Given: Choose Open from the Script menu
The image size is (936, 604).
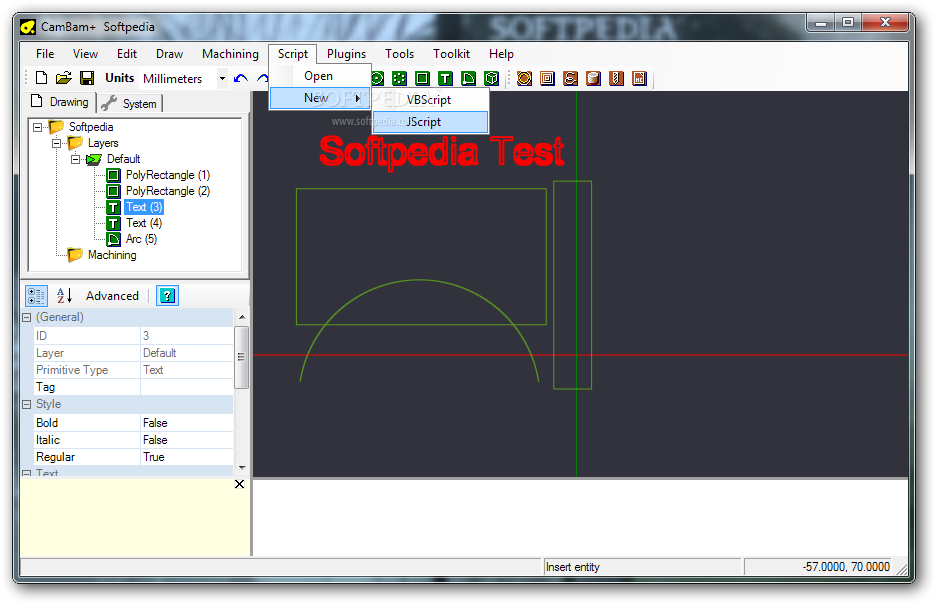Looking at the screenshot, I should (x=321, y=76).
